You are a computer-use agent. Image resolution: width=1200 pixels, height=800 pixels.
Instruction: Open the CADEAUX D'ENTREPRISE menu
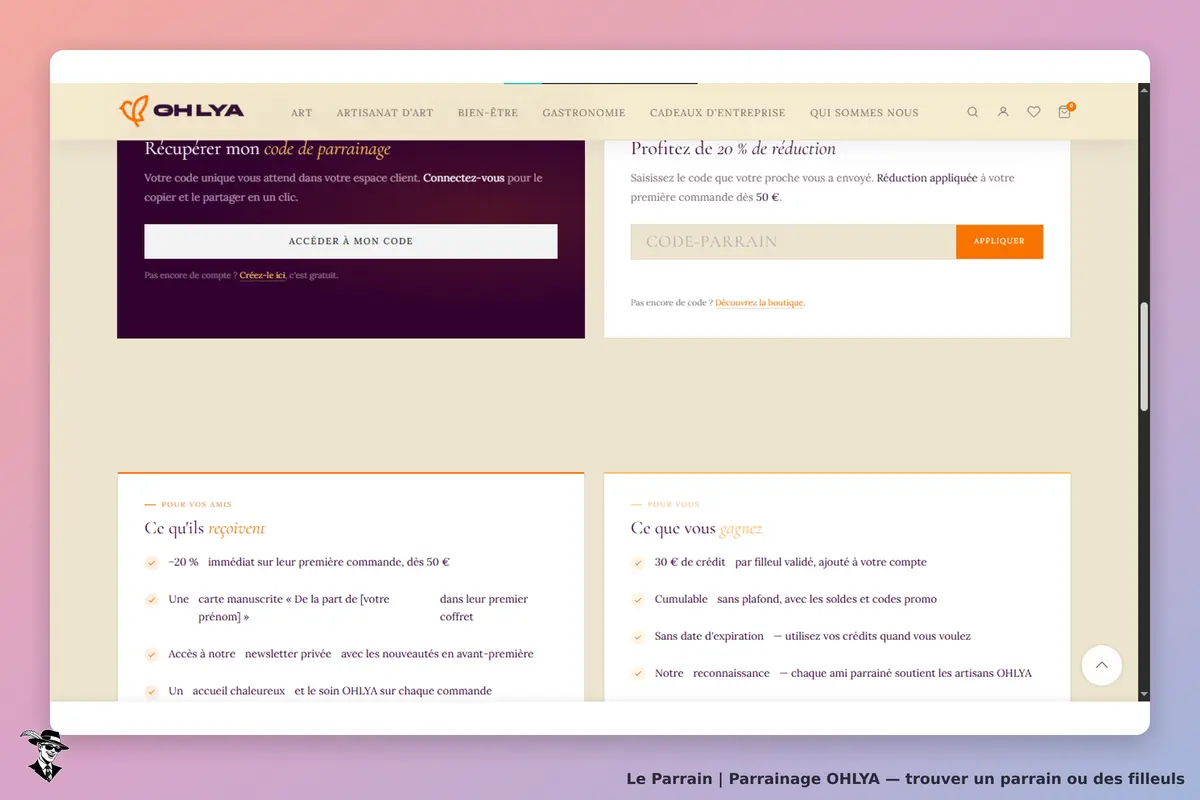coord(718,113)
